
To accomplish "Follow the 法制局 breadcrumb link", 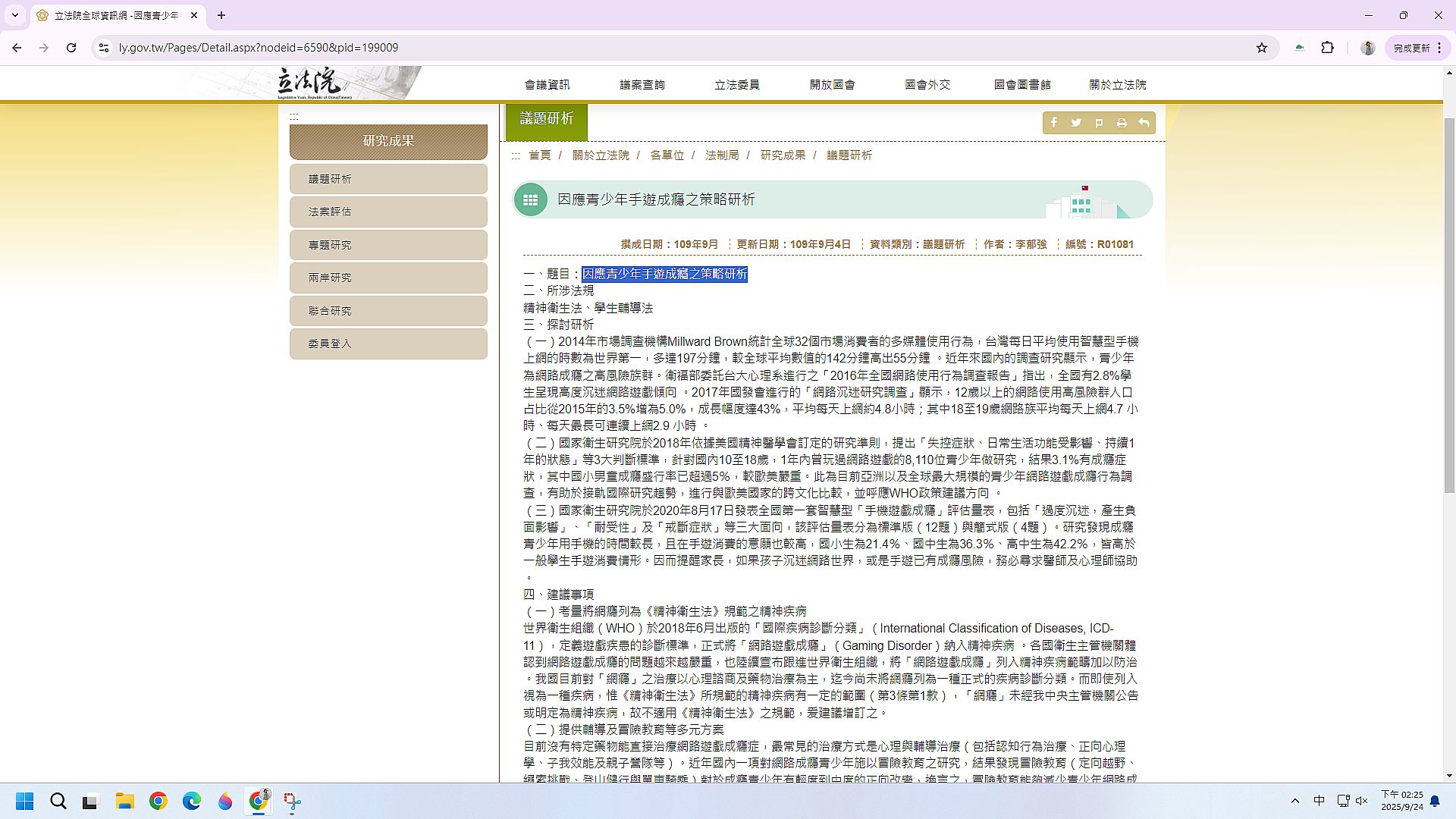I will coord(721,155).
